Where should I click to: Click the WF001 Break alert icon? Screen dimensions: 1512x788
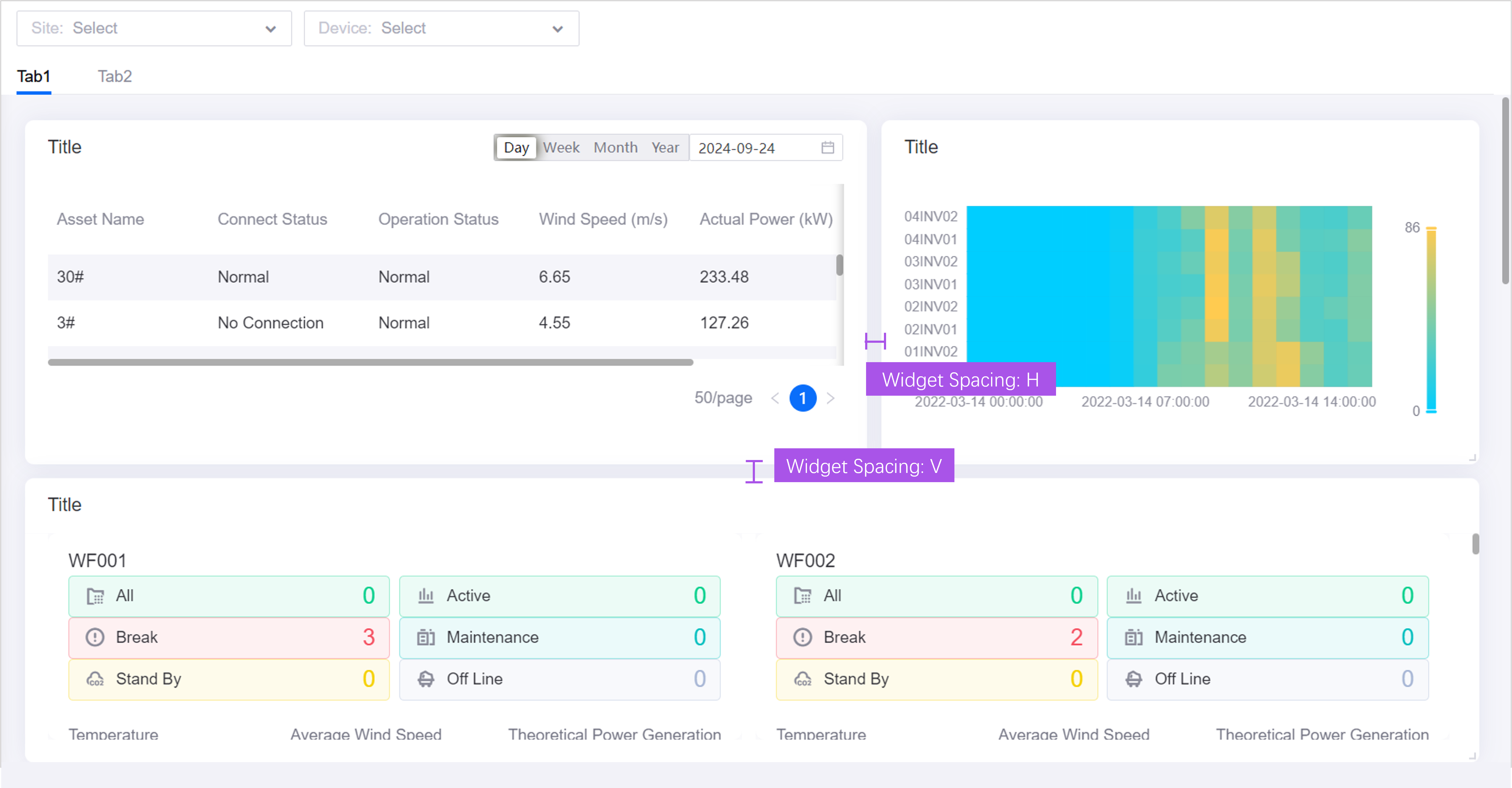tap(95, 637)
